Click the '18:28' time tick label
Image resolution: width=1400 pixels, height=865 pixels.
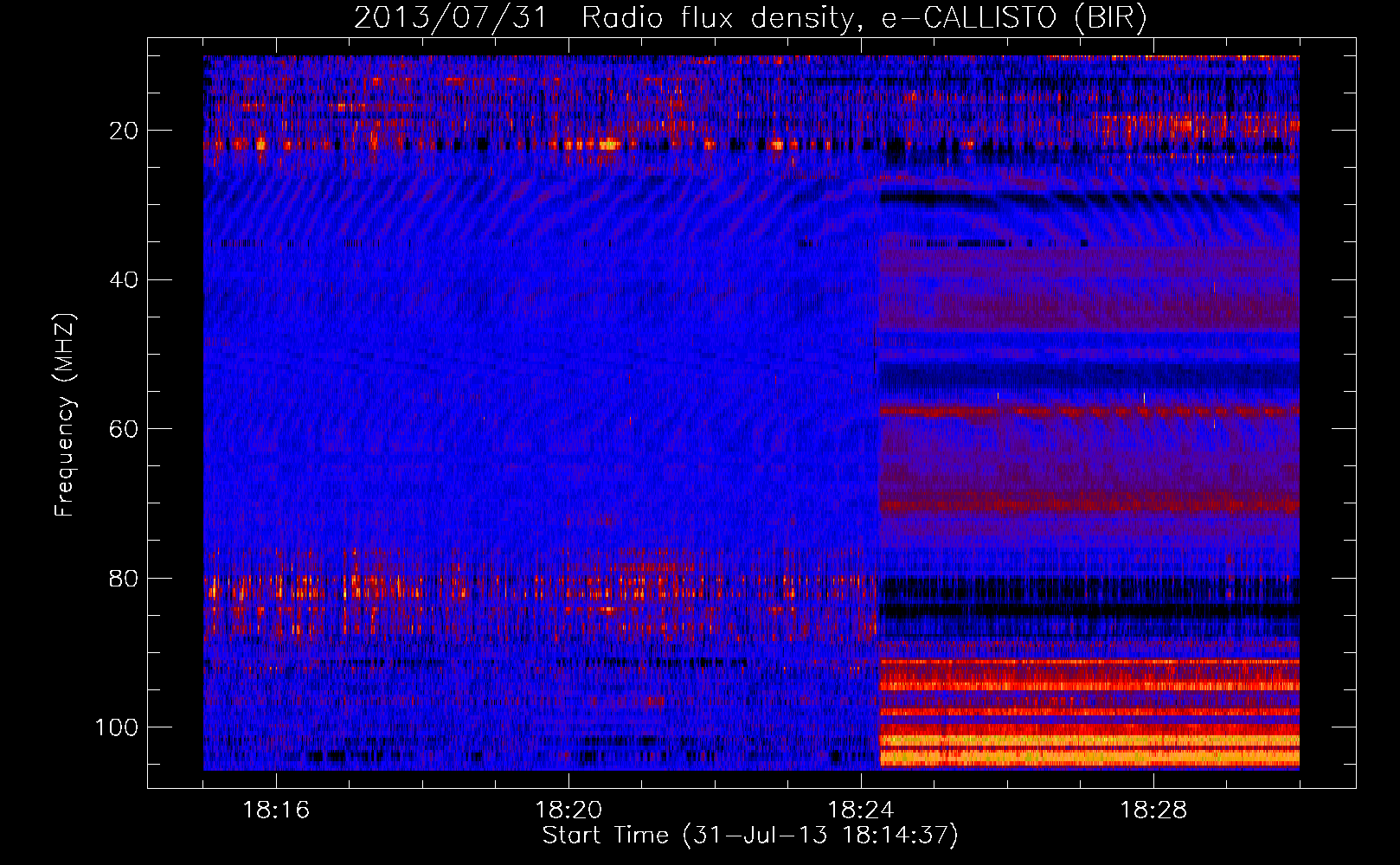1153,811
